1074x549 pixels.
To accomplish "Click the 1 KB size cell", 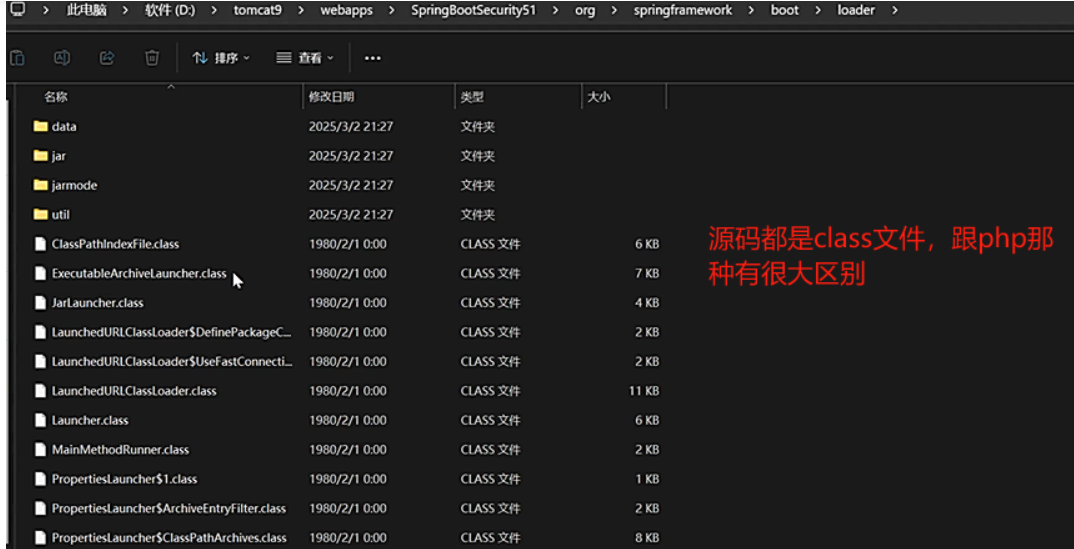I will [647, 479].
